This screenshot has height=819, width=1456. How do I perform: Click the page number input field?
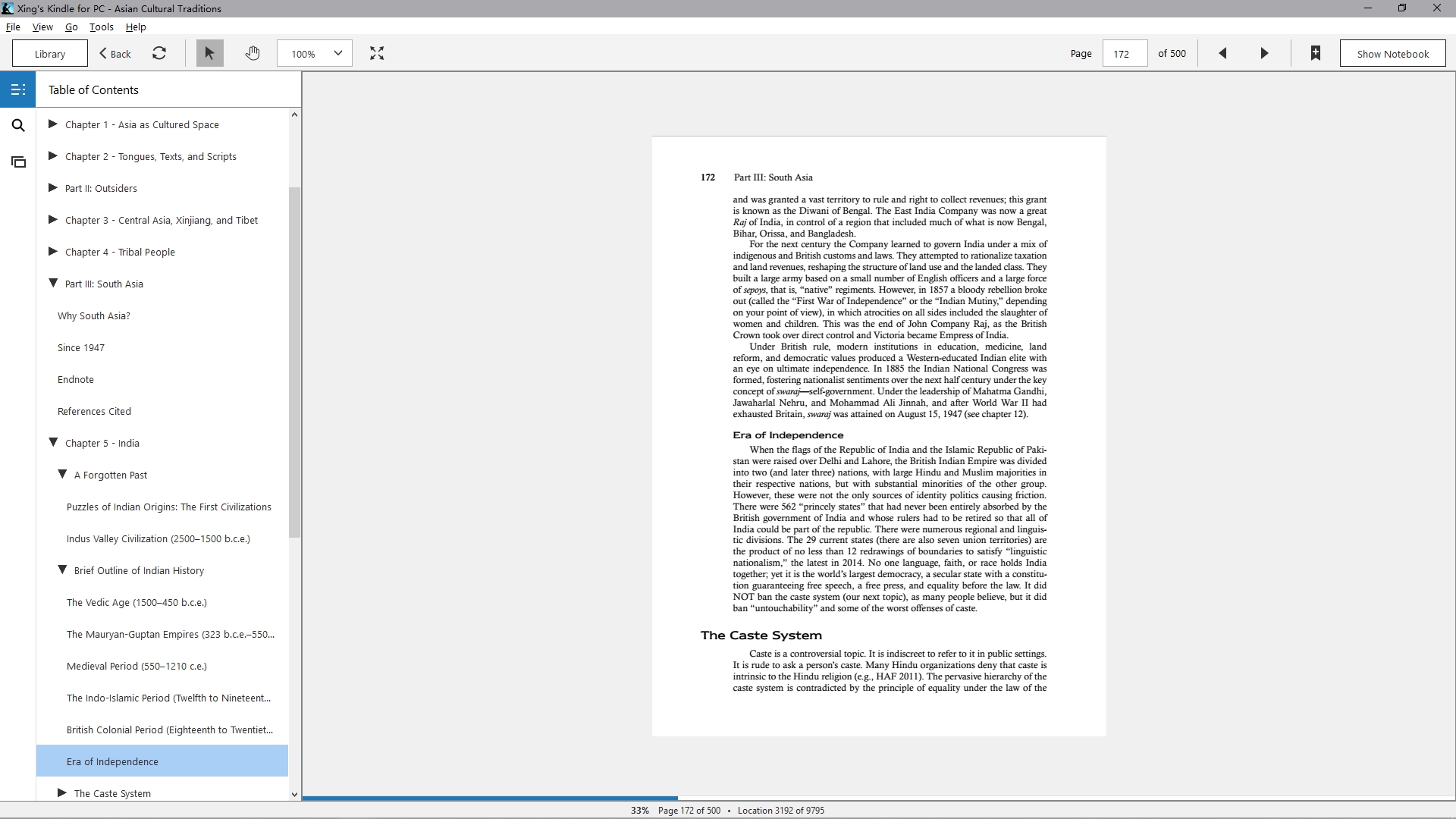(1125, 53)
